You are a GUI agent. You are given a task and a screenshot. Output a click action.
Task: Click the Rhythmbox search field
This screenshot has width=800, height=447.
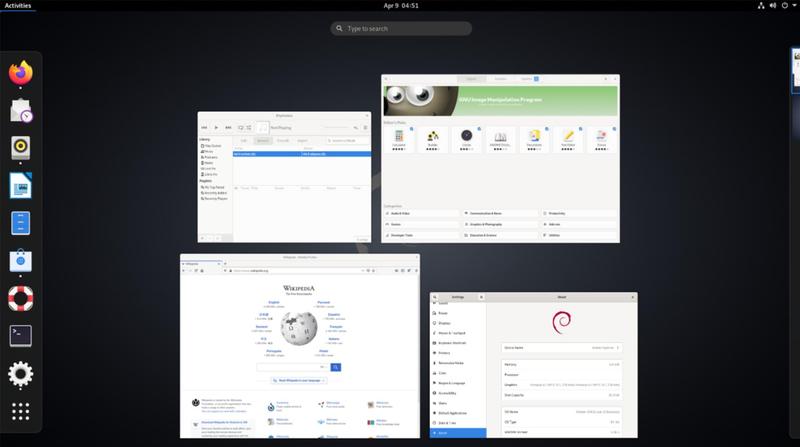tap(348, 140)
